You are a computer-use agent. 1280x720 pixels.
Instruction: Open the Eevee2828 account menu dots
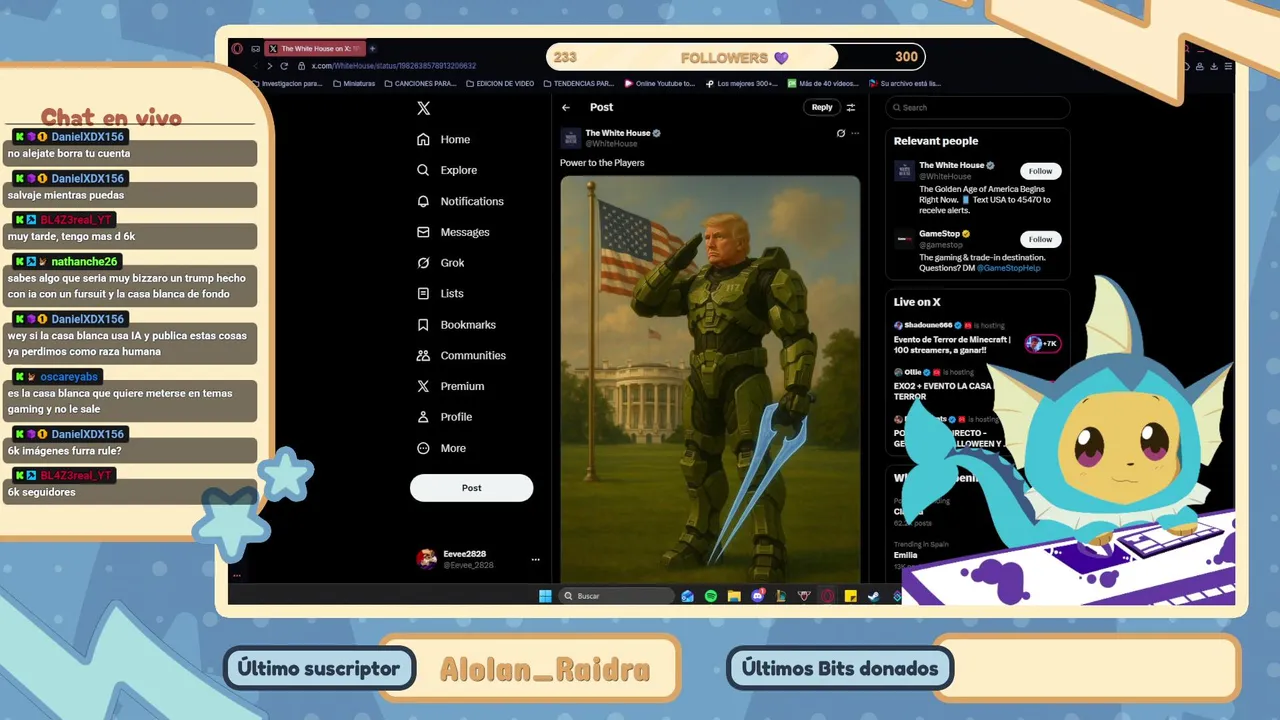pos(535,560)
